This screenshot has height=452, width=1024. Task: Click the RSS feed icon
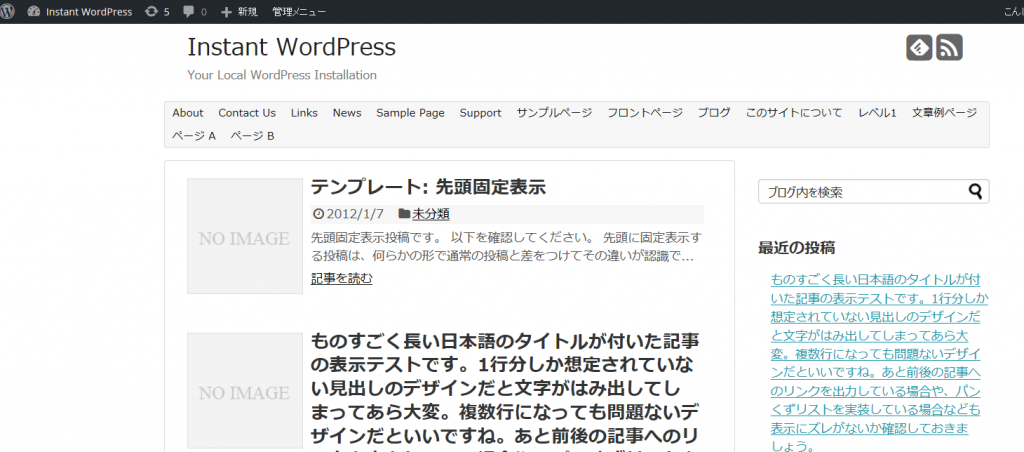point(949,48)
